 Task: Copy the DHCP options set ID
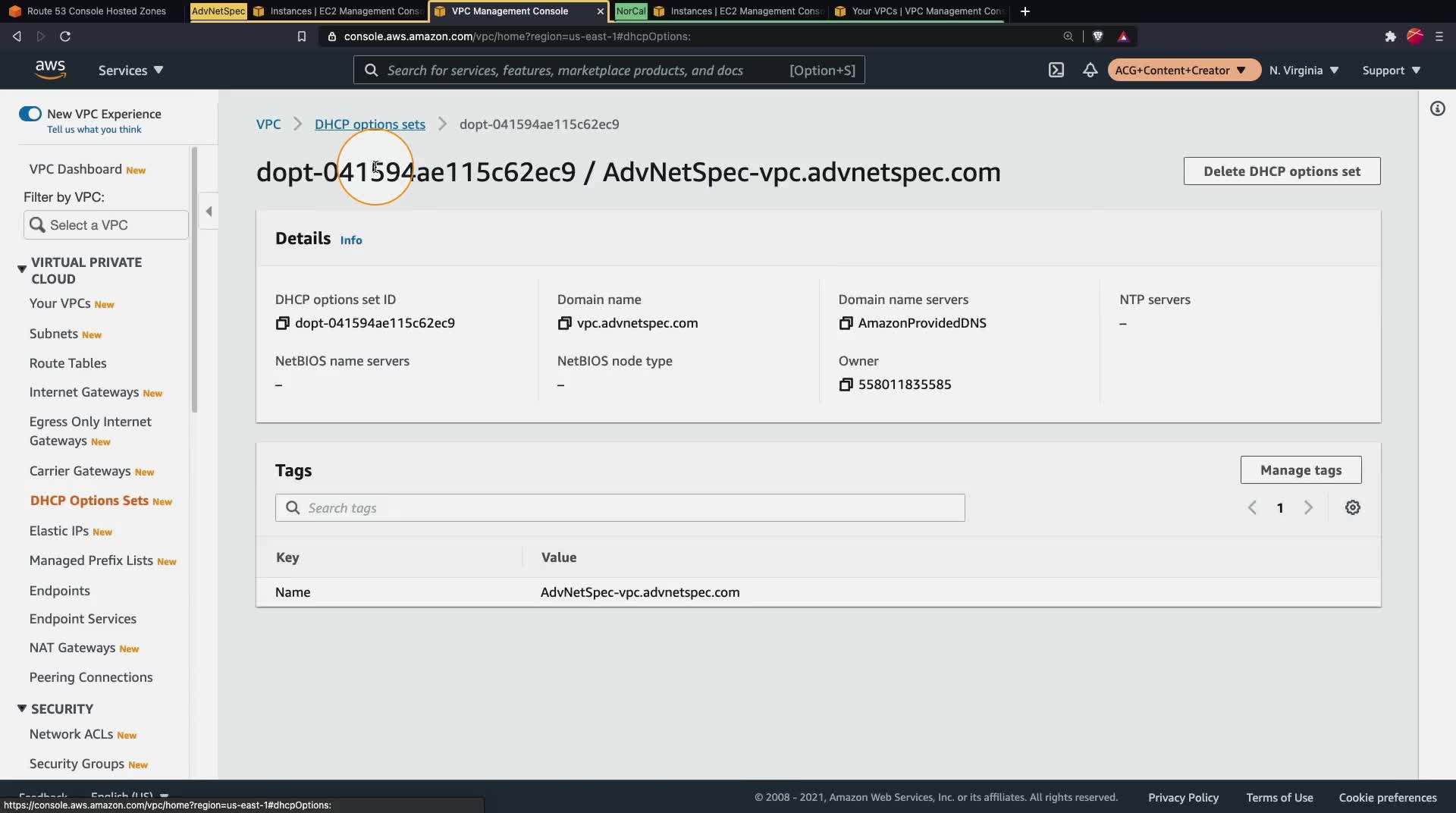click(x=282, y=323)
